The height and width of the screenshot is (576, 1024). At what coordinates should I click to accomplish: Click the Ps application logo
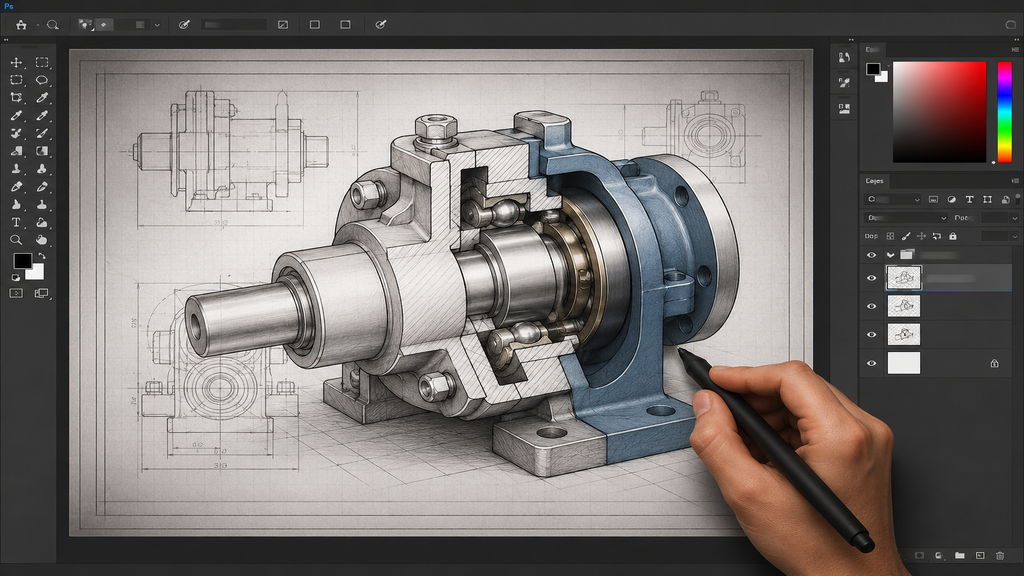click(x=8, y=6)
